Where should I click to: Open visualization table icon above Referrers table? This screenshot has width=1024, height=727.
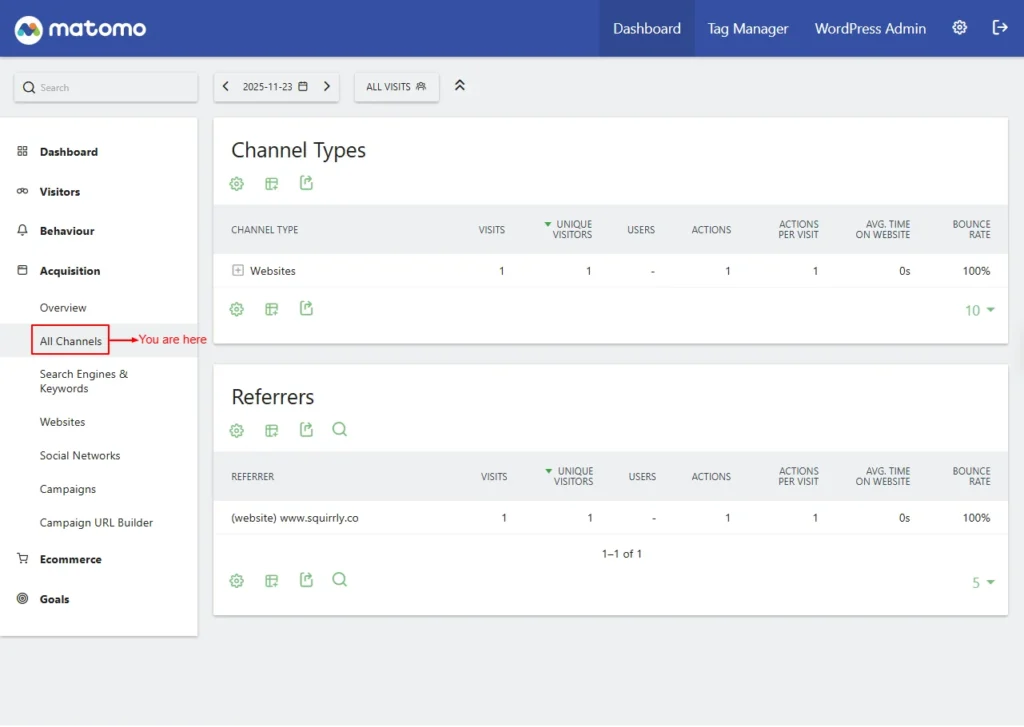click(272, 430)
